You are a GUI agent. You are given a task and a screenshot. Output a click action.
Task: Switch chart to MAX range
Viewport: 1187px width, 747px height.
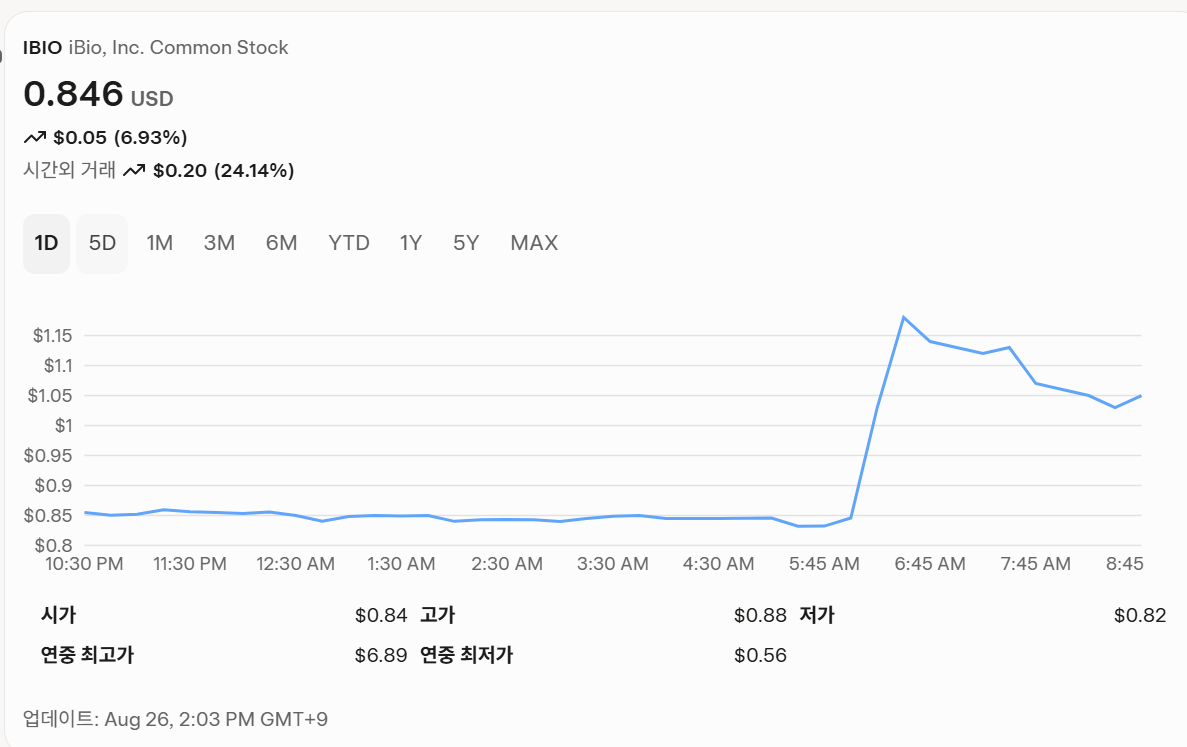point(534,243)
